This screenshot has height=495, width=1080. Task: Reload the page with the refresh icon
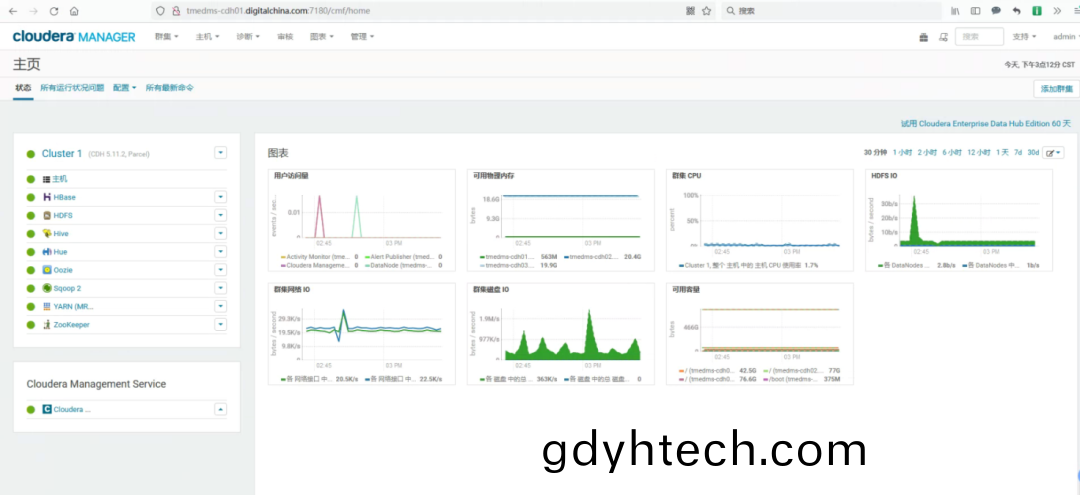53,11
